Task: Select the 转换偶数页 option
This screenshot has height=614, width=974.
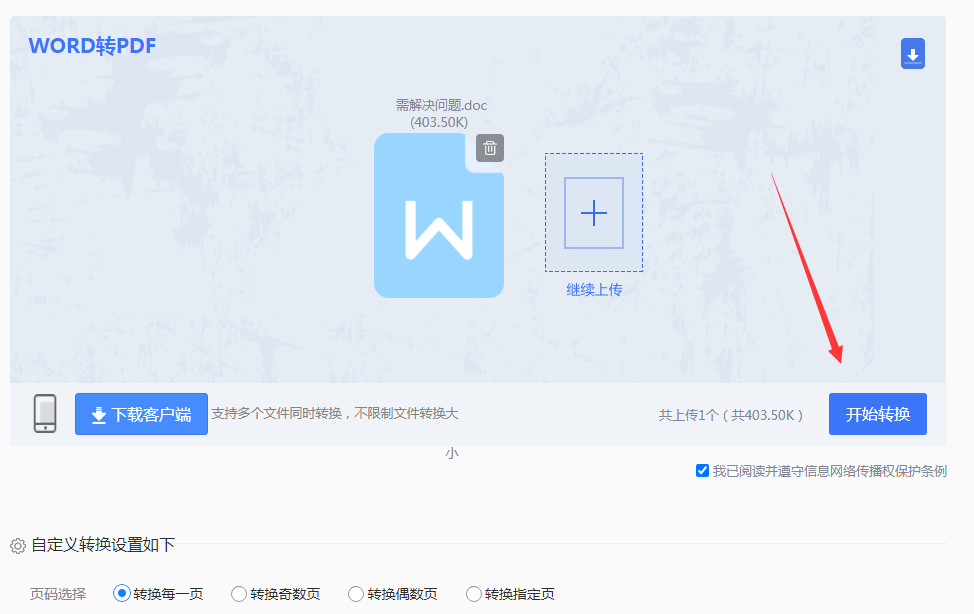Action: pyautogui.click(x=356, y=593)
